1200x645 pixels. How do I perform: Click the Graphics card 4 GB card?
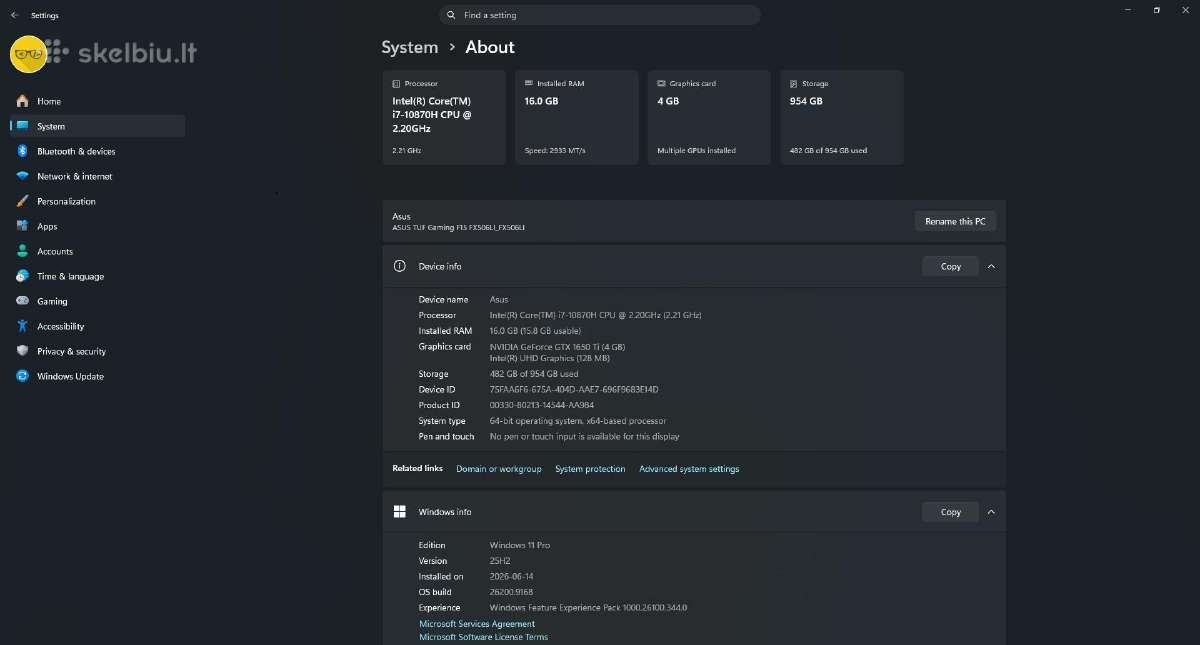pos(709,117)
